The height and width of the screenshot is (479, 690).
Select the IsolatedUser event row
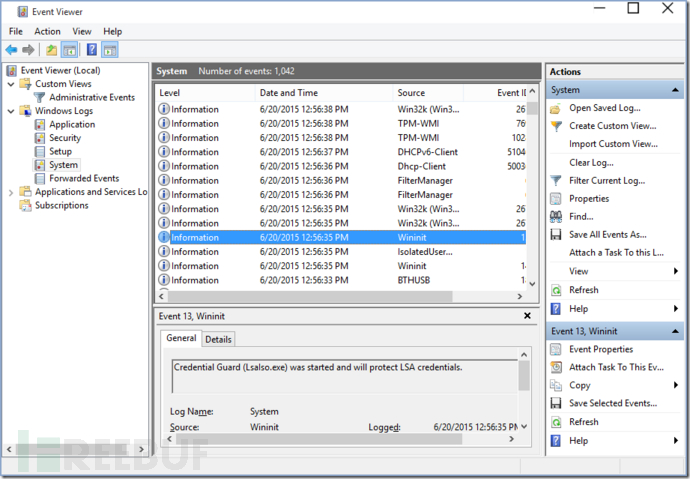pyautogui.click(x=341, y=252)
